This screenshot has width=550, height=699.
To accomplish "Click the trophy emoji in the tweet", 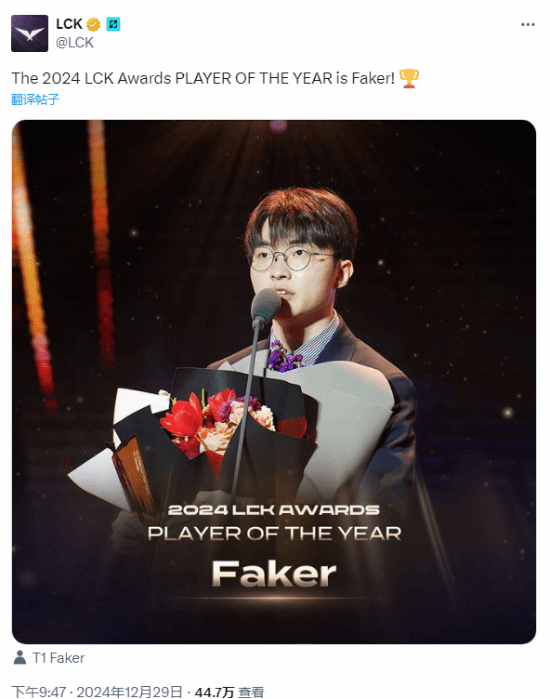I will [x=409, y=78].
